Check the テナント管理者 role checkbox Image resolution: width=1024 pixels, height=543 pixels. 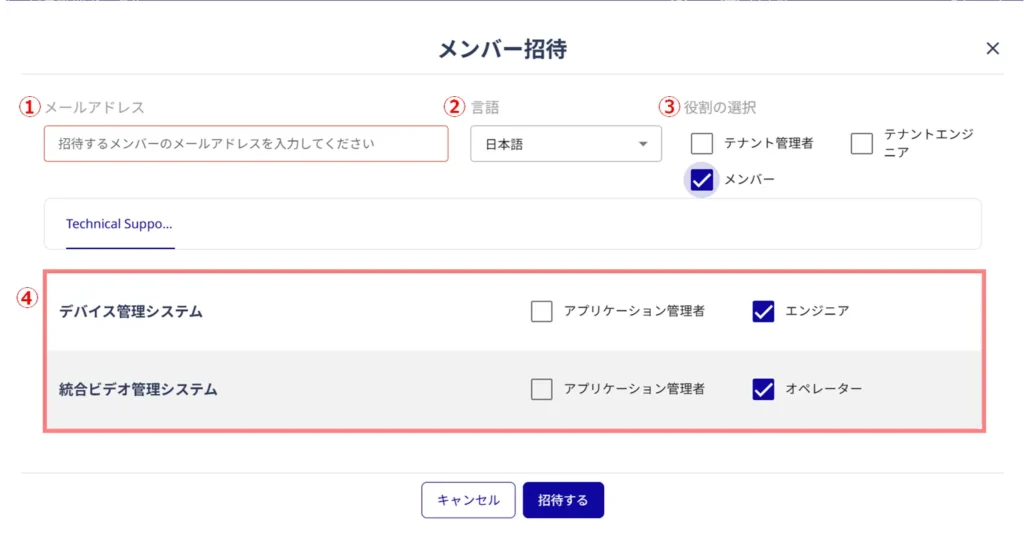[x=702, y=143]
